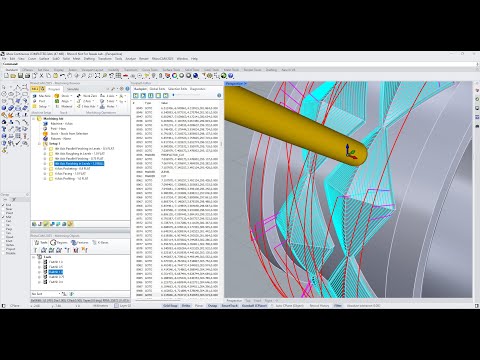Open the File menu

[x=4, y=59]
